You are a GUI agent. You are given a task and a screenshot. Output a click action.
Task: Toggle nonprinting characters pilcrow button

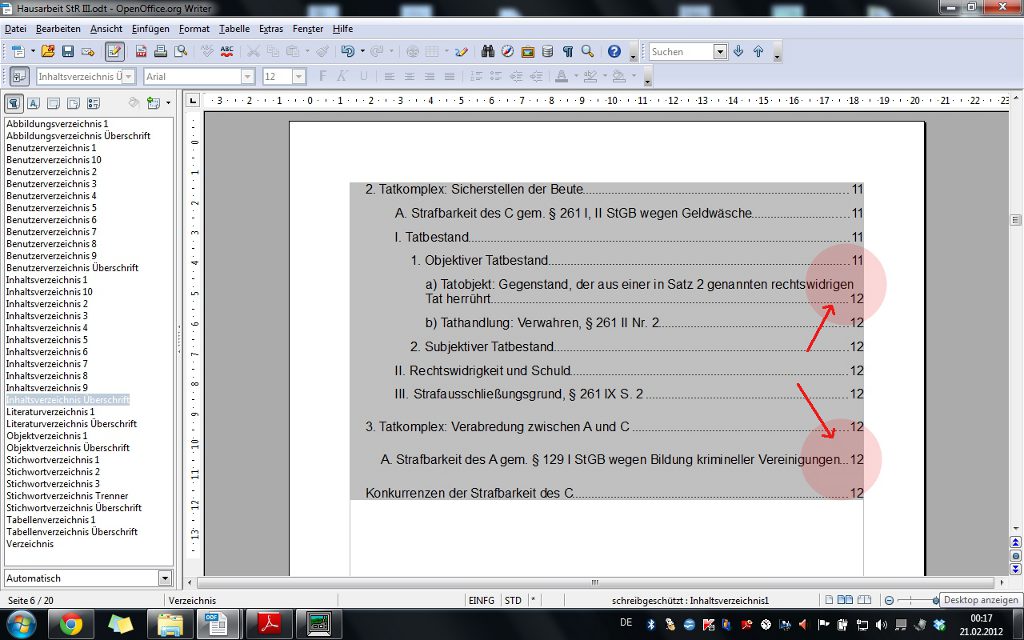[x=568, y=51]
